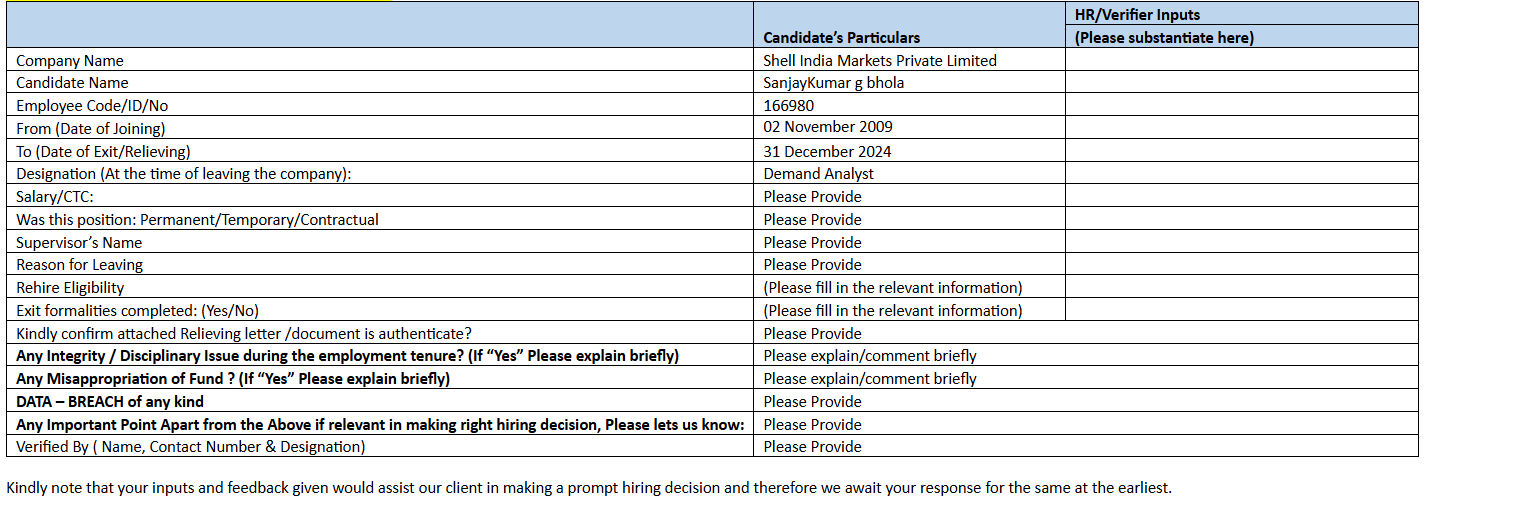
Task: Select the Exit formalities completed fill-in cell
Action: pos(892,311)
